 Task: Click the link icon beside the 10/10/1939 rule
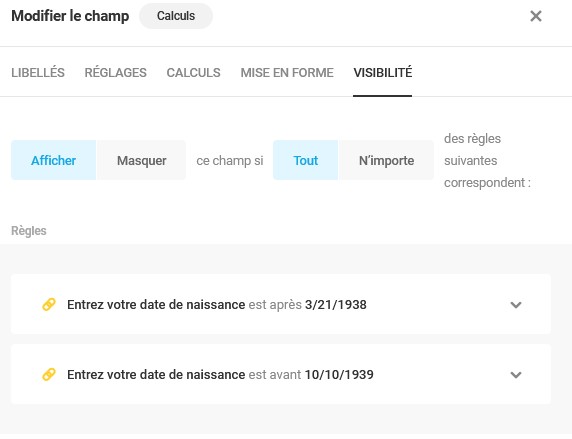tap(49, 374)
